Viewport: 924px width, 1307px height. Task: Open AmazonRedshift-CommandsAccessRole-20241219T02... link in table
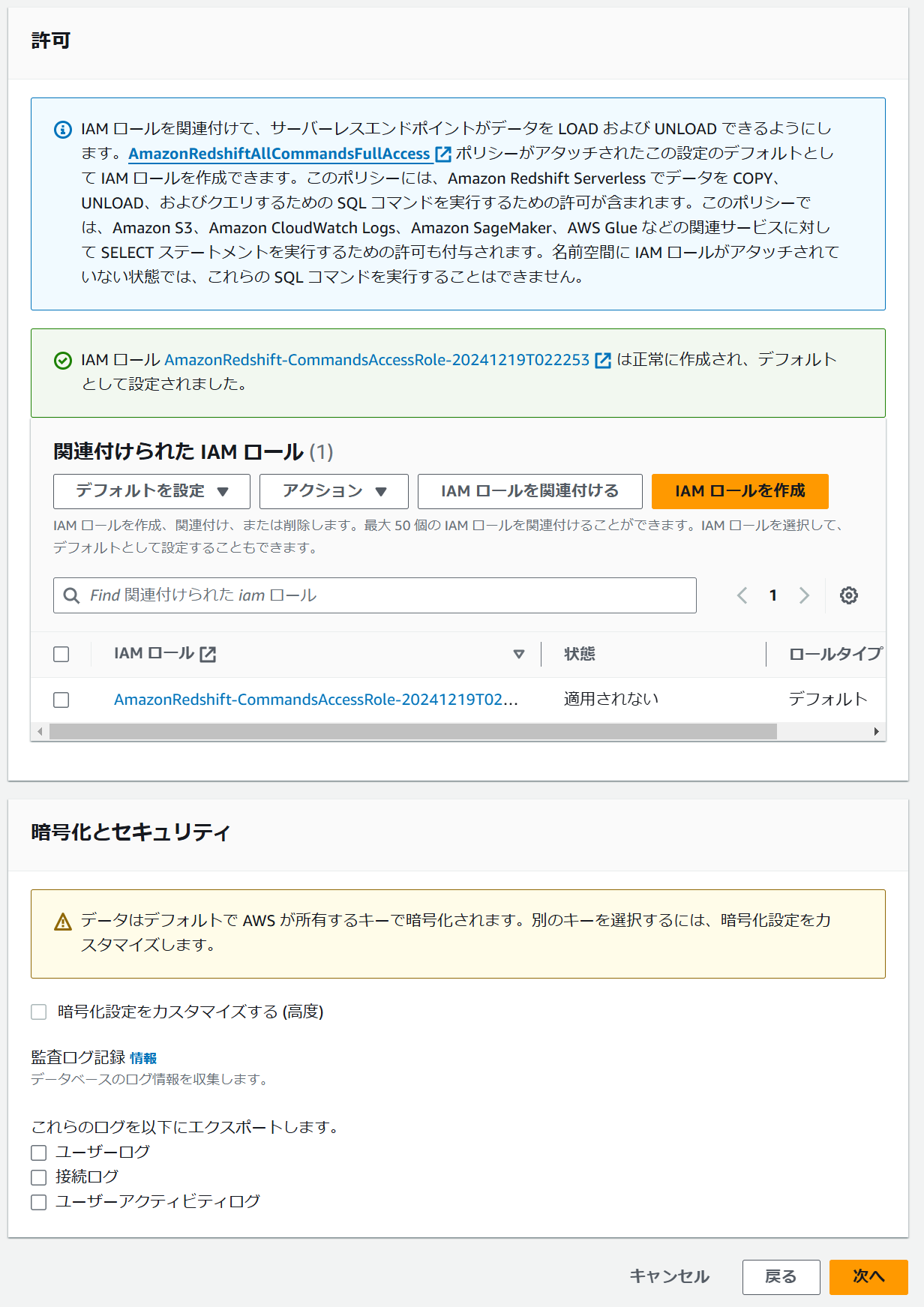click(x=316, y=700)
